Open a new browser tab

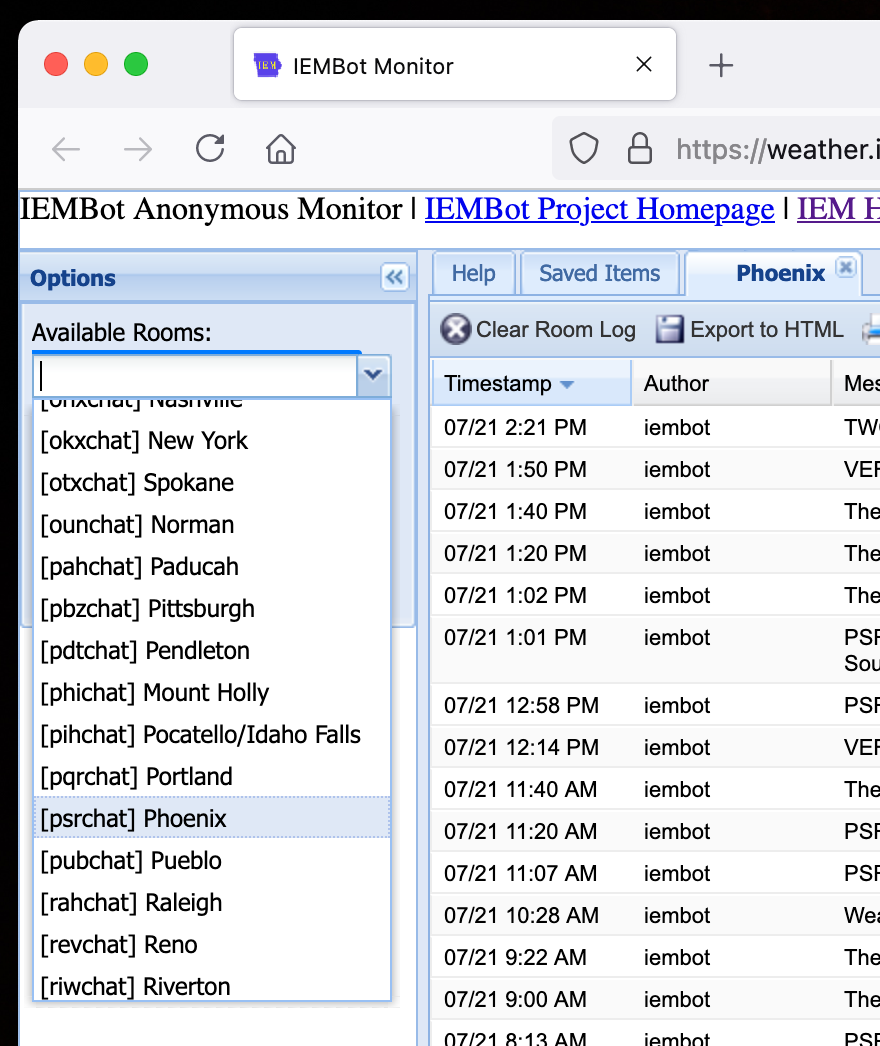point(720,66)
